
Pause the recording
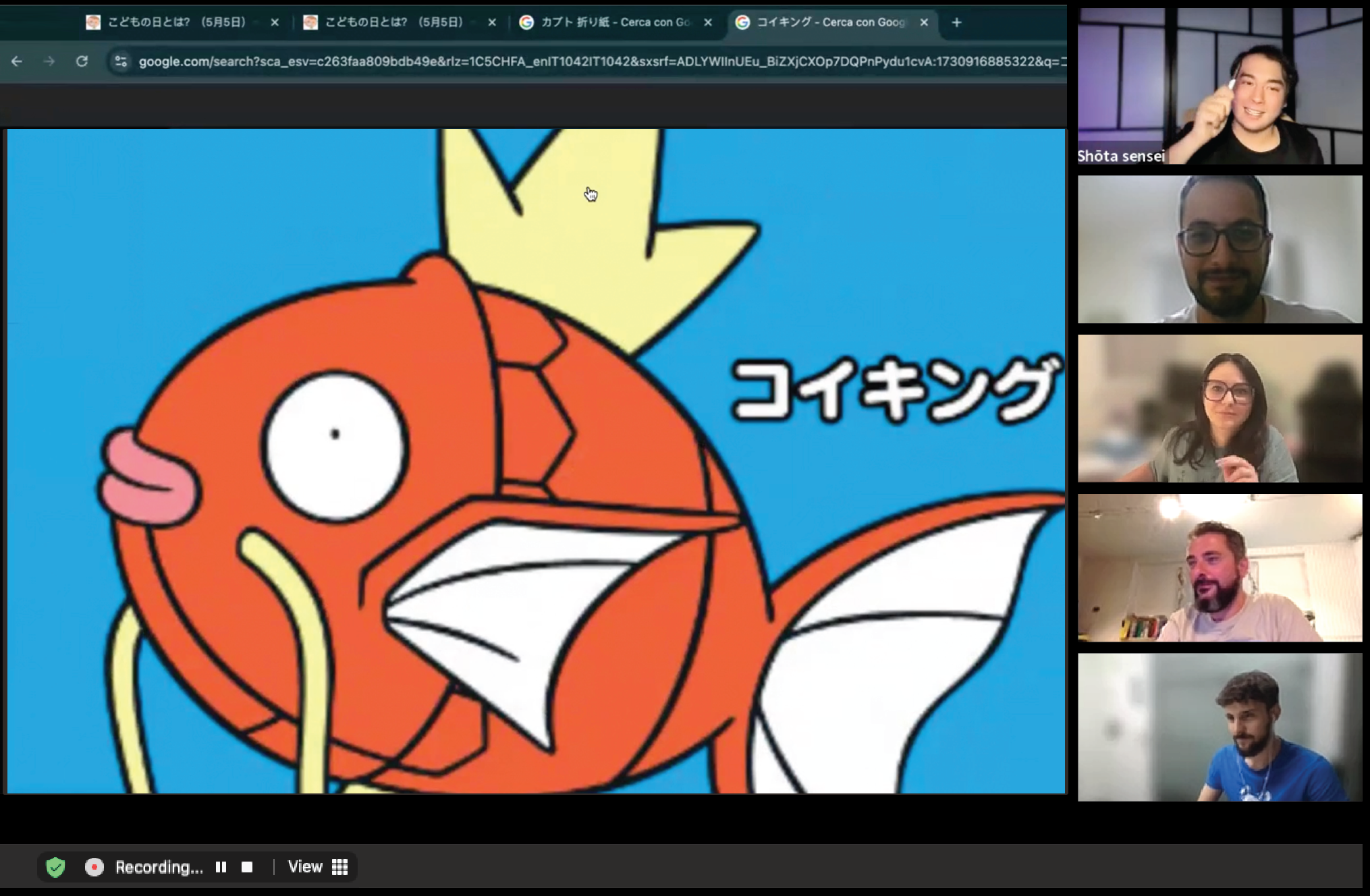point(221,867)
